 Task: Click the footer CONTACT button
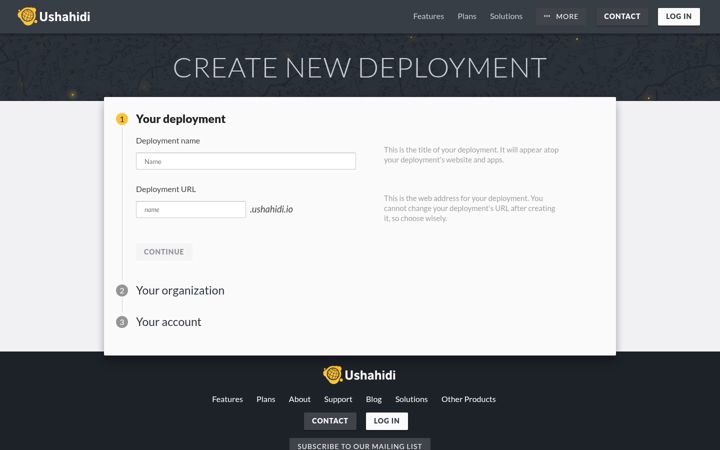click(x=330, y=421)
